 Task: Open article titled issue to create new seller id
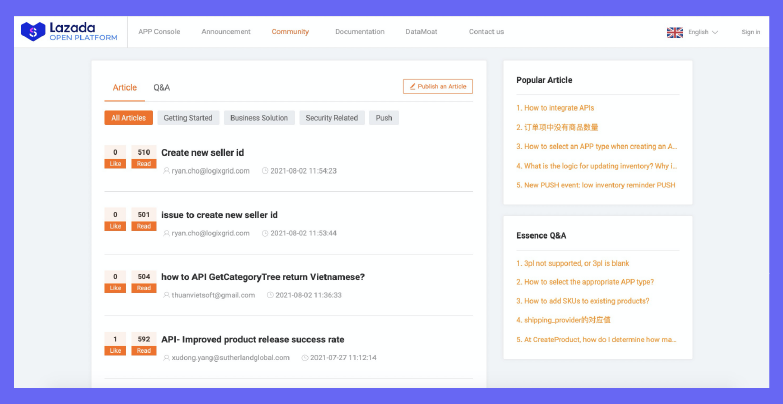(219, 215)
